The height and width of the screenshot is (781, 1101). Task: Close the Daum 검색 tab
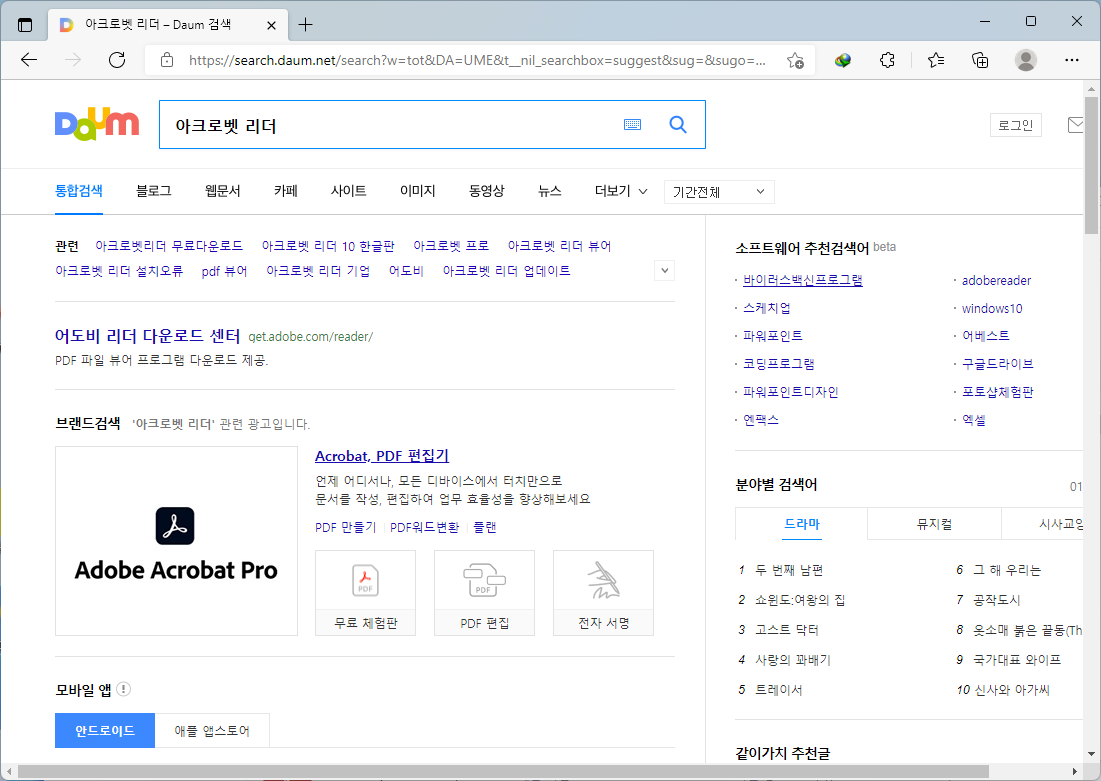click(271, 25)
